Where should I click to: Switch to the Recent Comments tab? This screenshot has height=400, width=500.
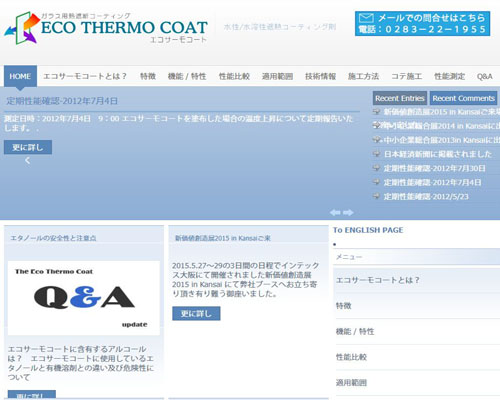[463, 98]
